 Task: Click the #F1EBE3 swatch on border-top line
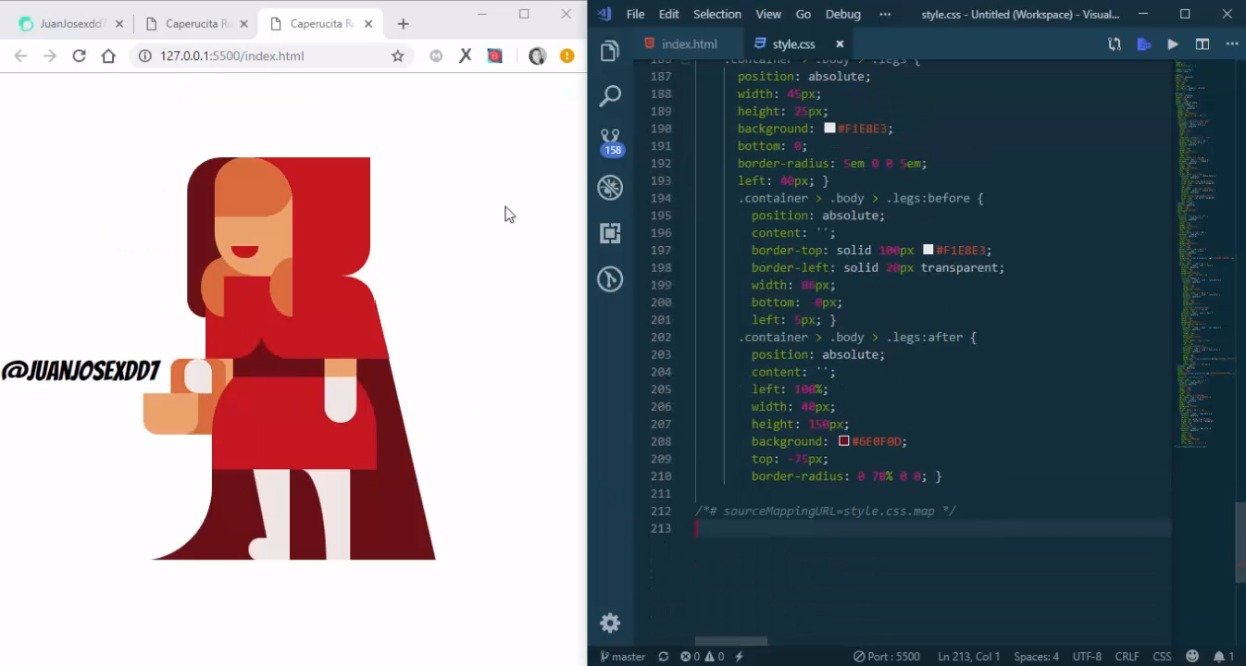pyautogui.click(x=928, y=250)
